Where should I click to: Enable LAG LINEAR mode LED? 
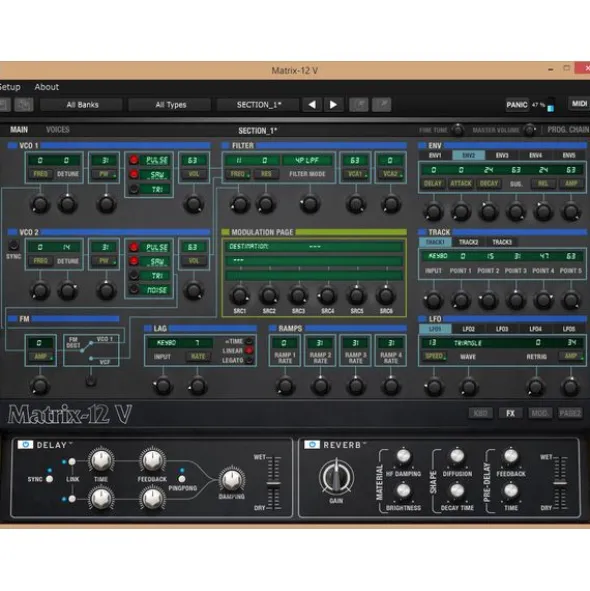pos(249,351)
